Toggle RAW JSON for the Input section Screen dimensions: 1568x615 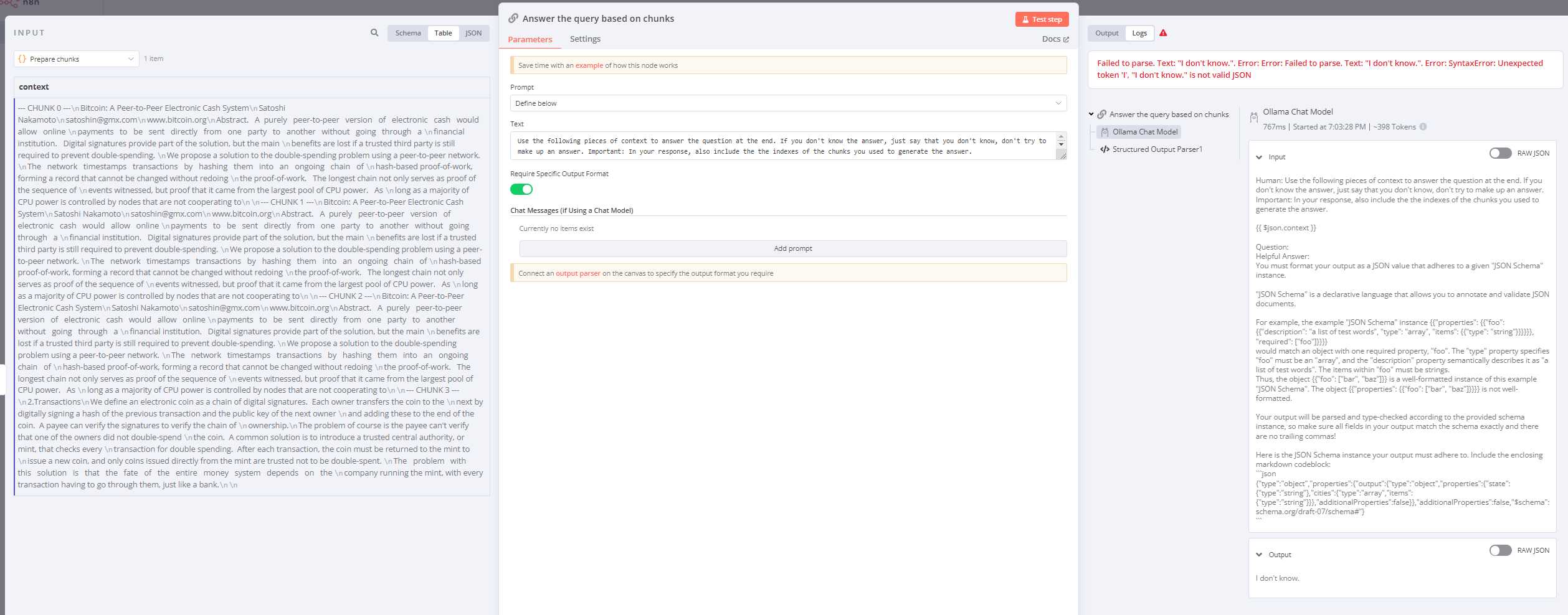(x=1501, y=153)
